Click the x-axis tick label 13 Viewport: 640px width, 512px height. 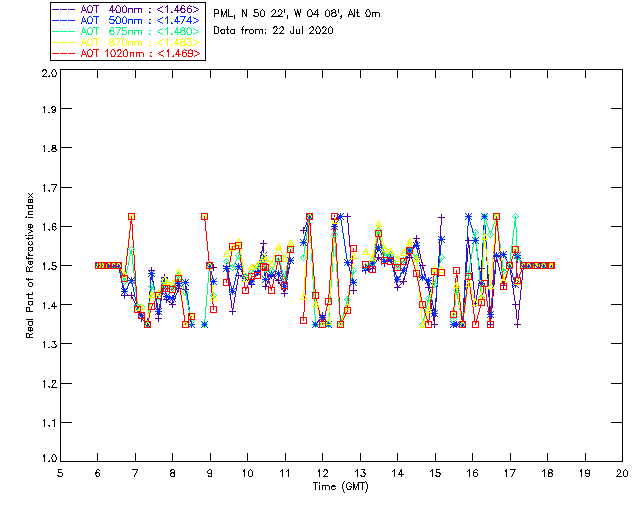pyautogui.click(x=360, y=473)
